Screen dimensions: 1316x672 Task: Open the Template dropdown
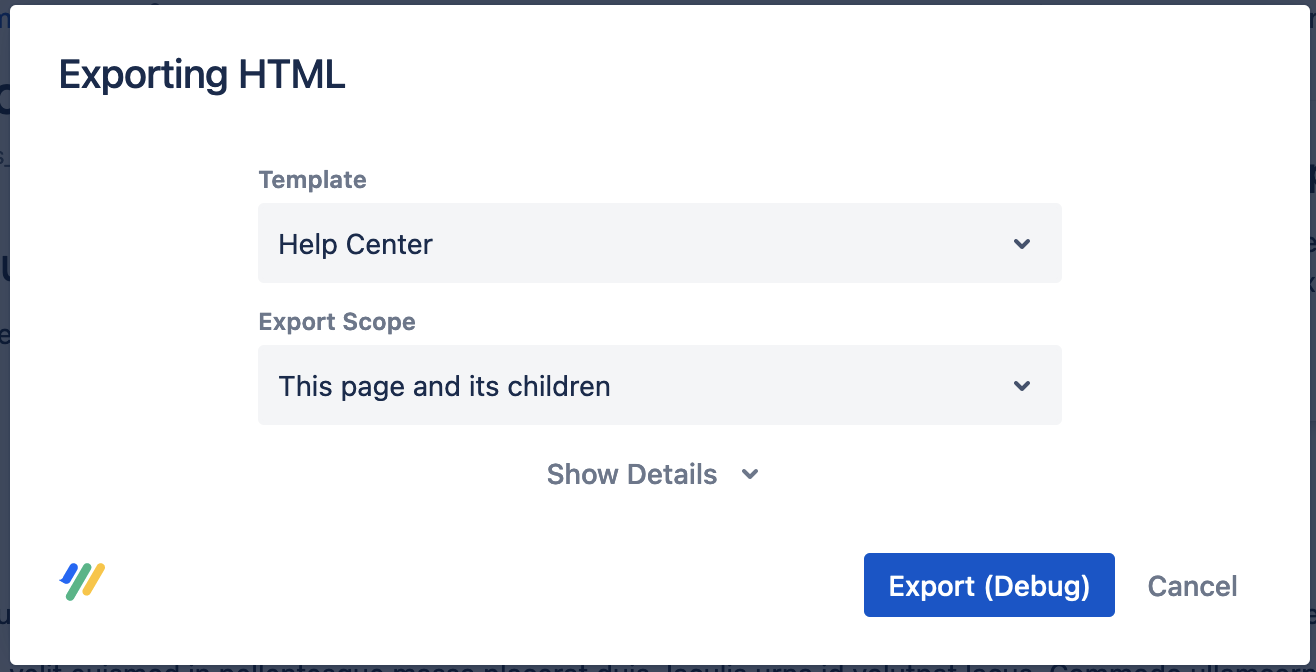659,244
